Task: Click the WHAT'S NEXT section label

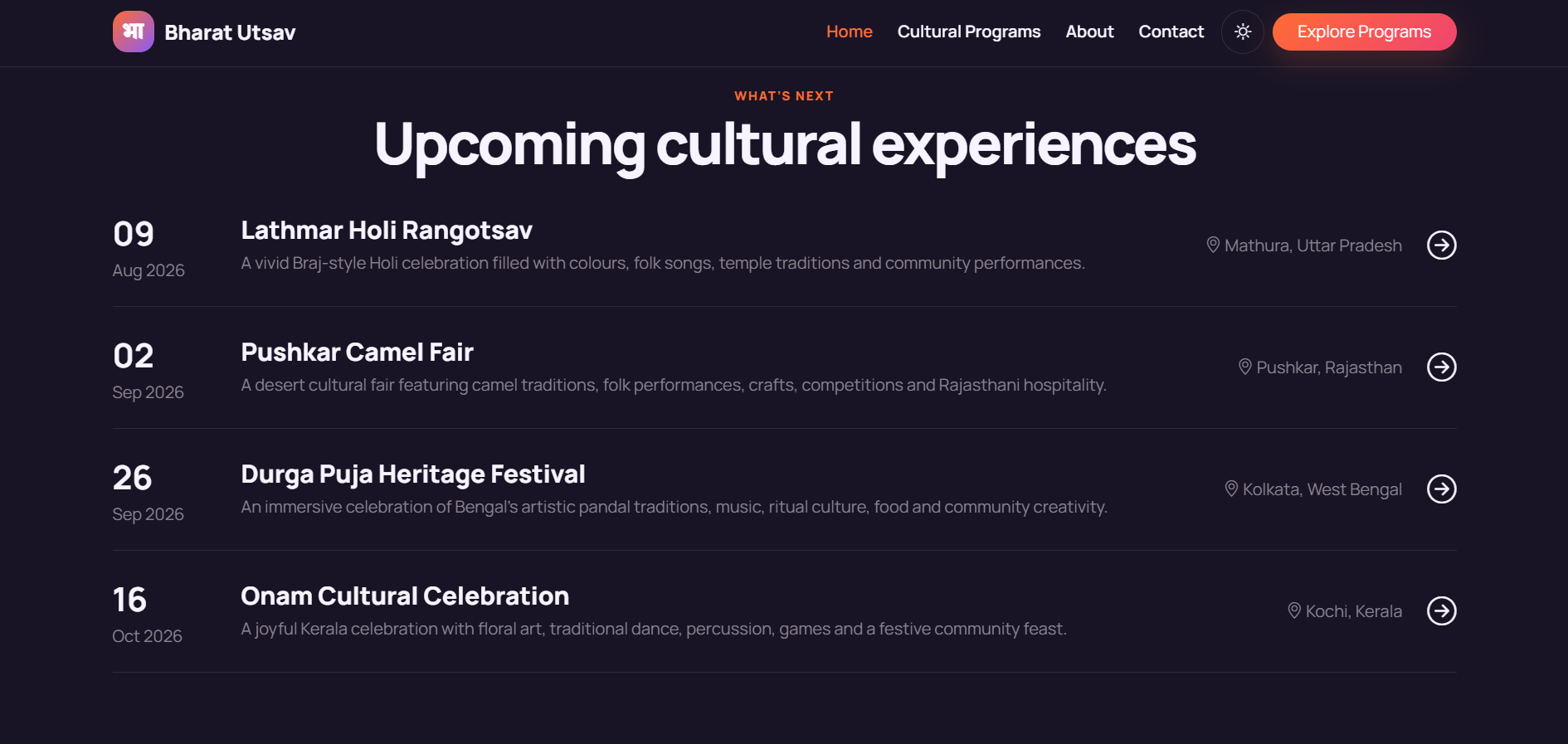Action: 784,96
